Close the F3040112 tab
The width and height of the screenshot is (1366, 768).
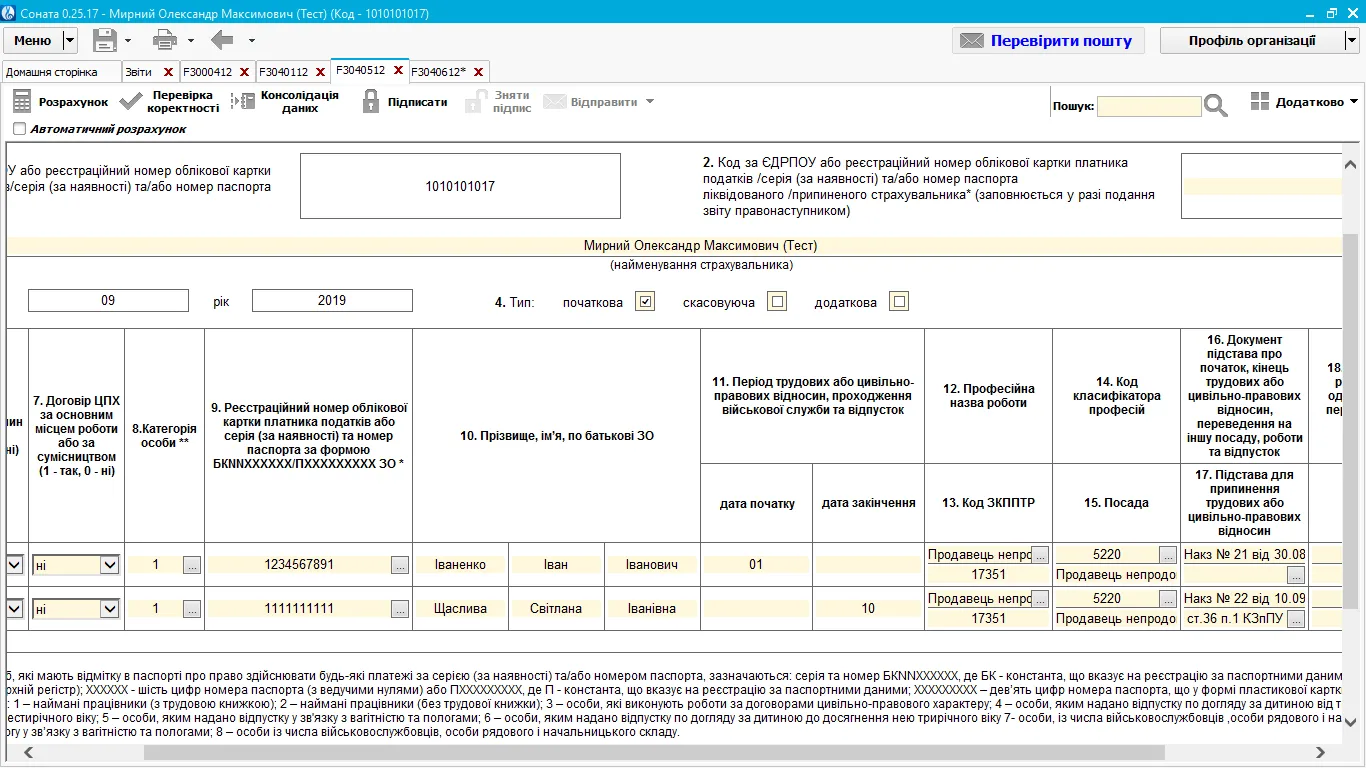pos(320,72)
